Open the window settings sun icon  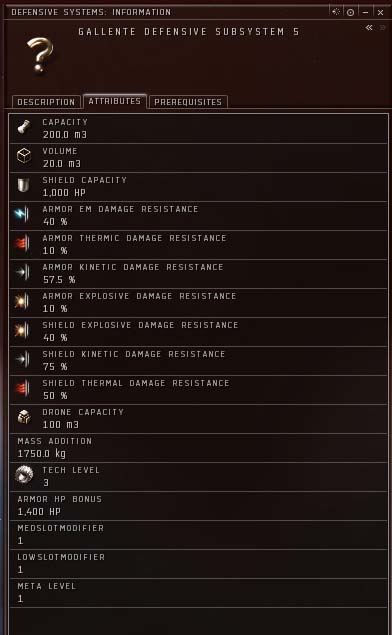[x=336, y=12]
